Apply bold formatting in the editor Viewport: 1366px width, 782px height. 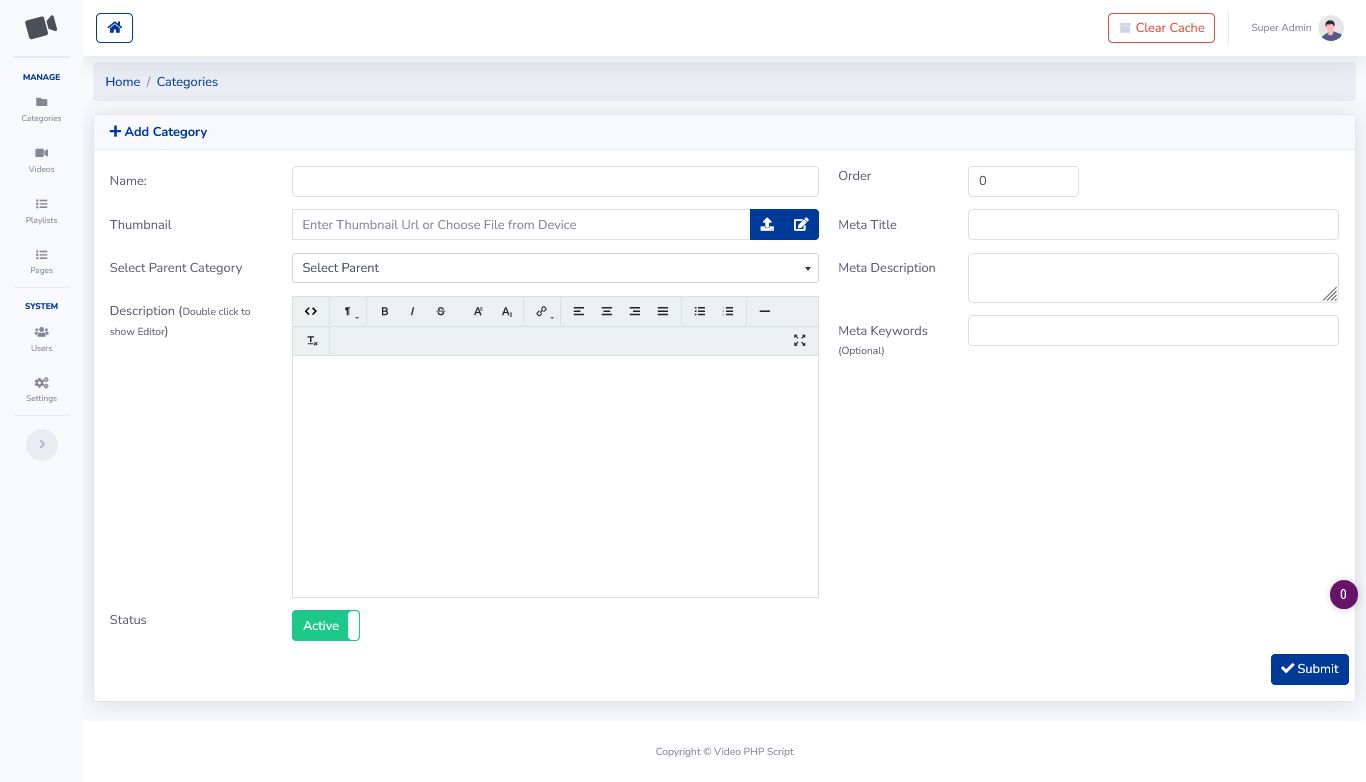385,312
